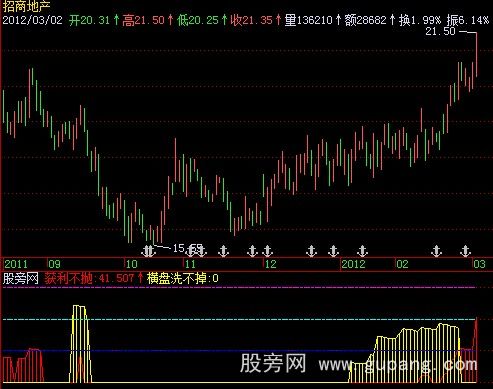Click the closing price 收21.35
The width and height of the screenshot is (493, 389).
click(x=252, y=20)
